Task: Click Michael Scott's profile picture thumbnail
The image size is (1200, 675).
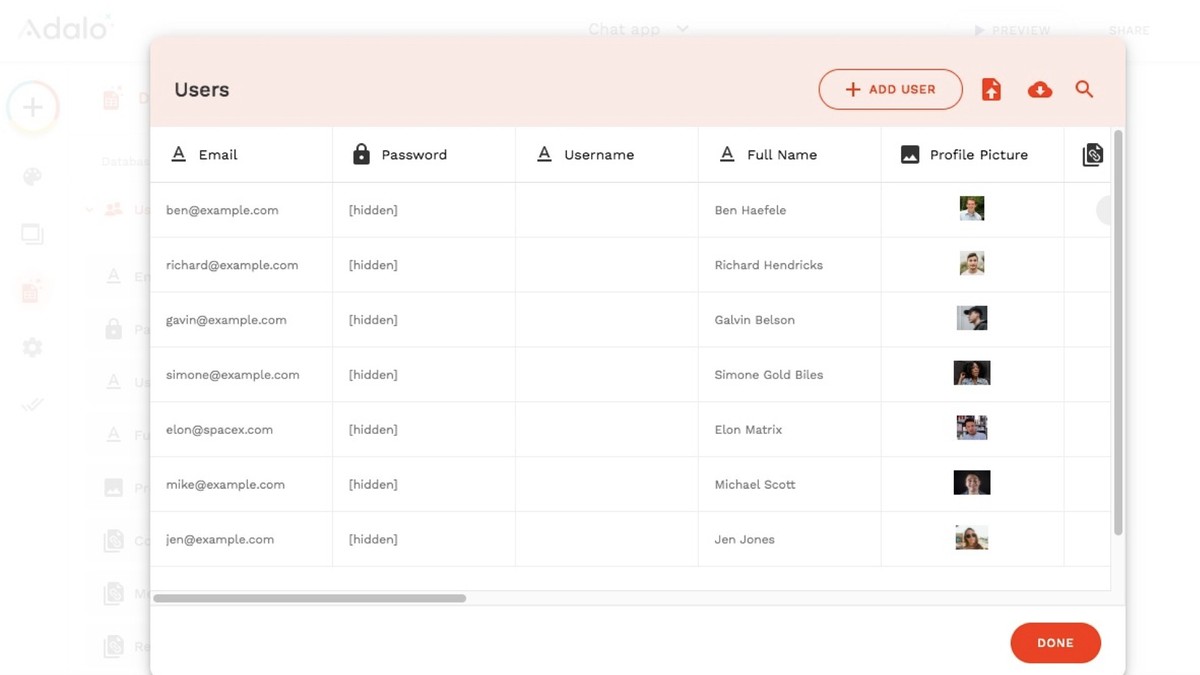Action: [971, 483]
